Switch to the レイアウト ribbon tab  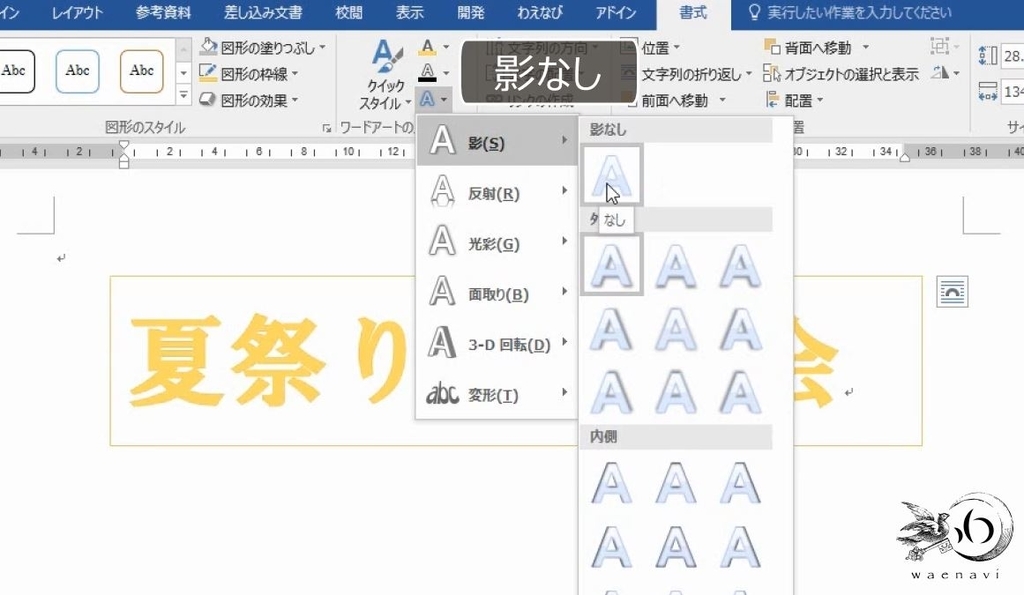coord(78,12)
